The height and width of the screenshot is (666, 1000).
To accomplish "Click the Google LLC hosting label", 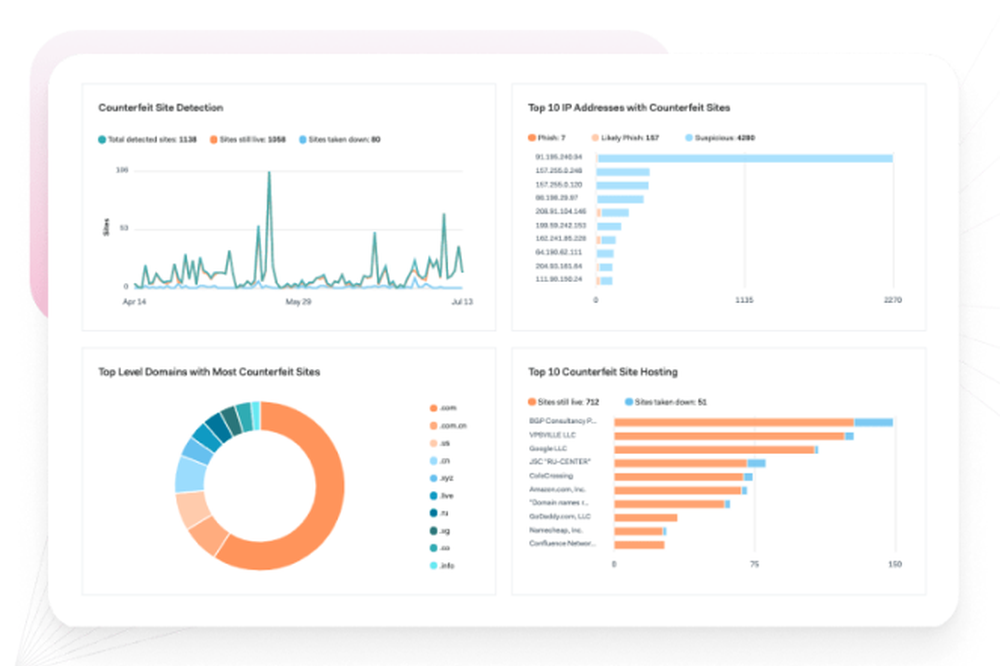I will click(548, 448).
